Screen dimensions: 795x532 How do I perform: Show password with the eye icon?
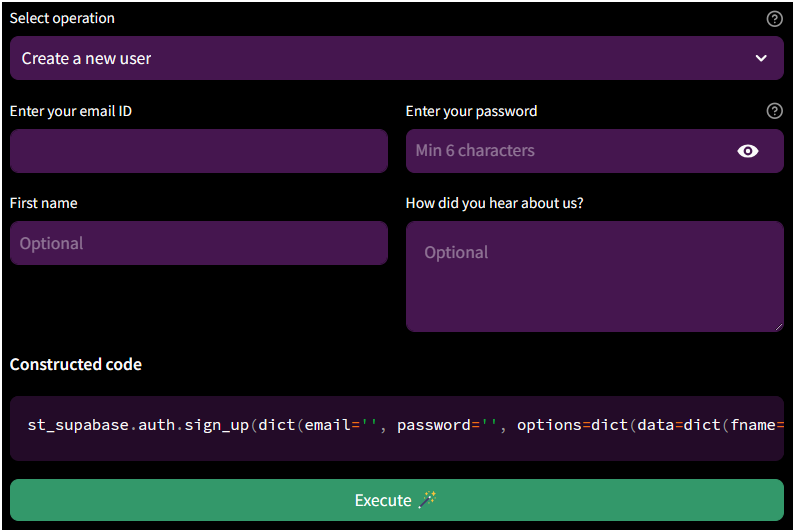[x=748, y=151]
